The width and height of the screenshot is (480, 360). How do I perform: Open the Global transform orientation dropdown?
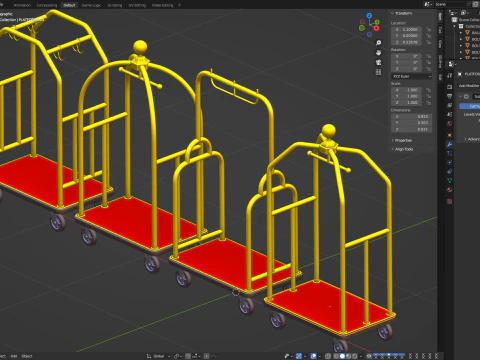[x=158, y=356]
